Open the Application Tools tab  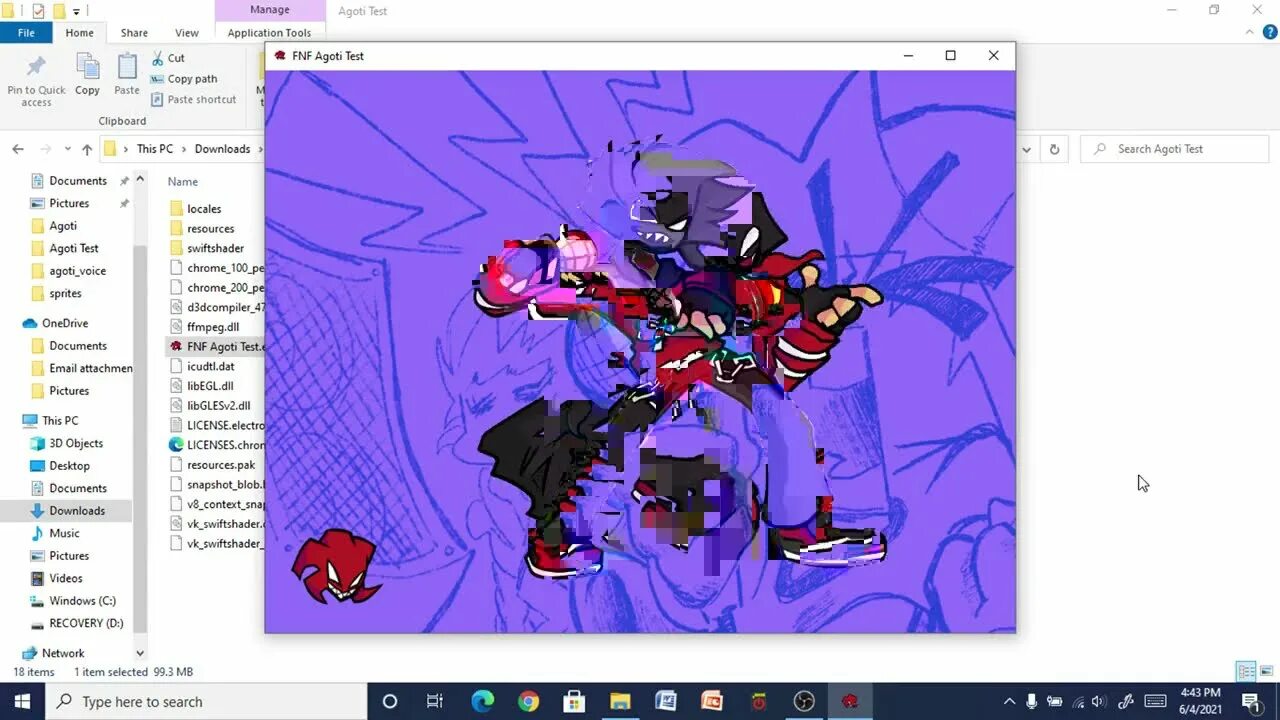point(269,33)
